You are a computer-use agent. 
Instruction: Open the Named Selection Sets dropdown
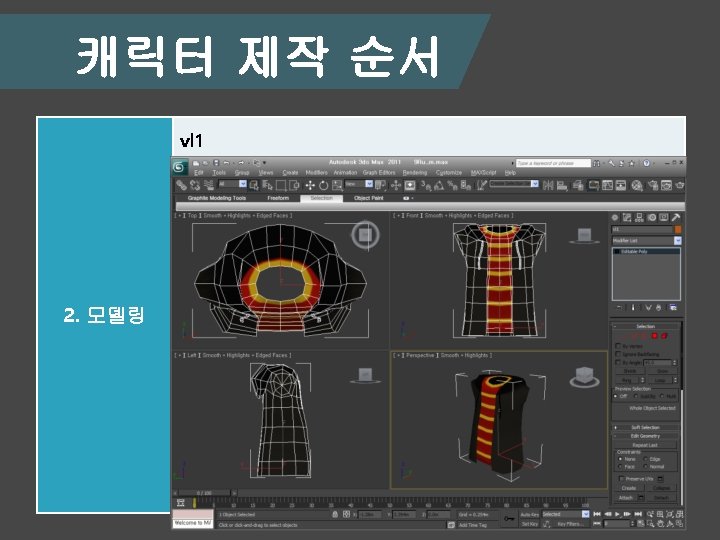[x=514, y=184]
